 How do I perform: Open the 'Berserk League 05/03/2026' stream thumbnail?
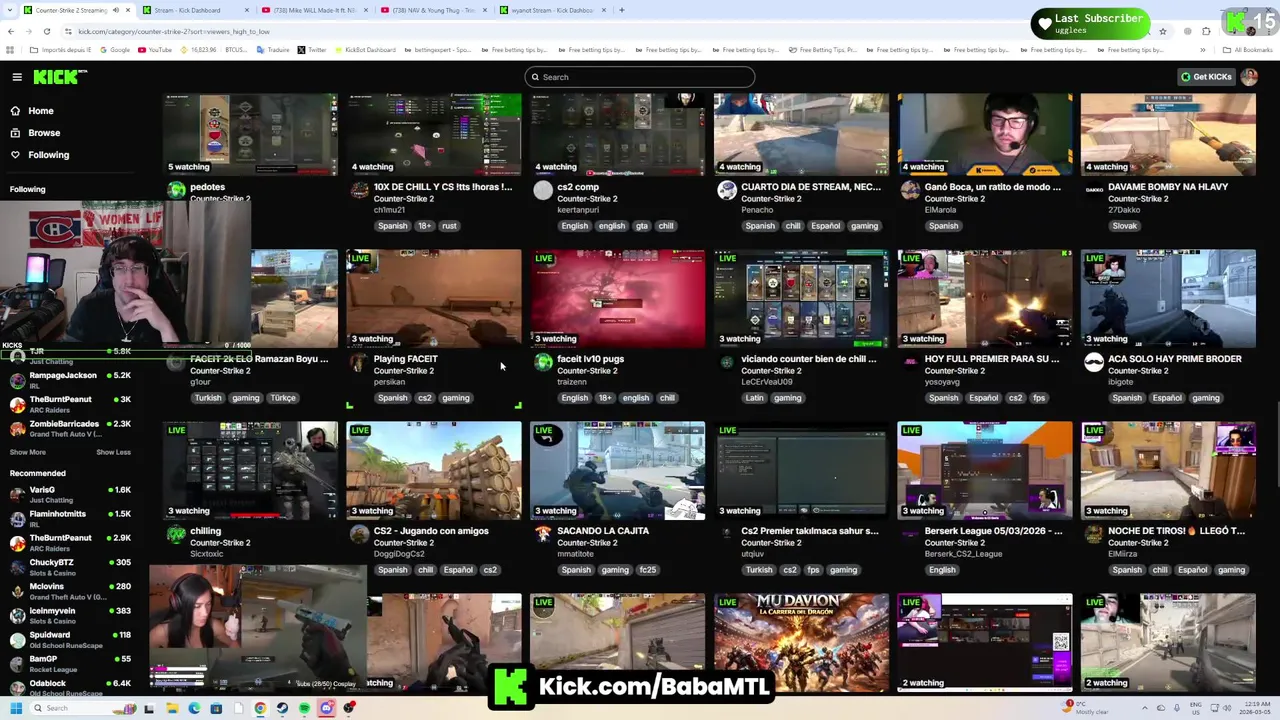pyautogui.click(x=985, y=471)
